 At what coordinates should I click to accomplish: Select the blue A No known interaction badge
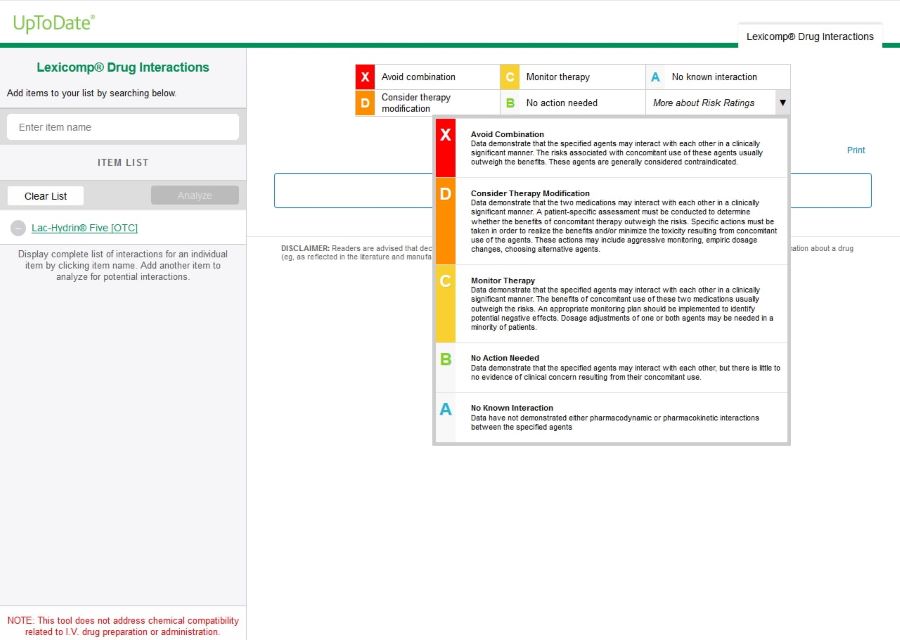(x=656, y=76)
